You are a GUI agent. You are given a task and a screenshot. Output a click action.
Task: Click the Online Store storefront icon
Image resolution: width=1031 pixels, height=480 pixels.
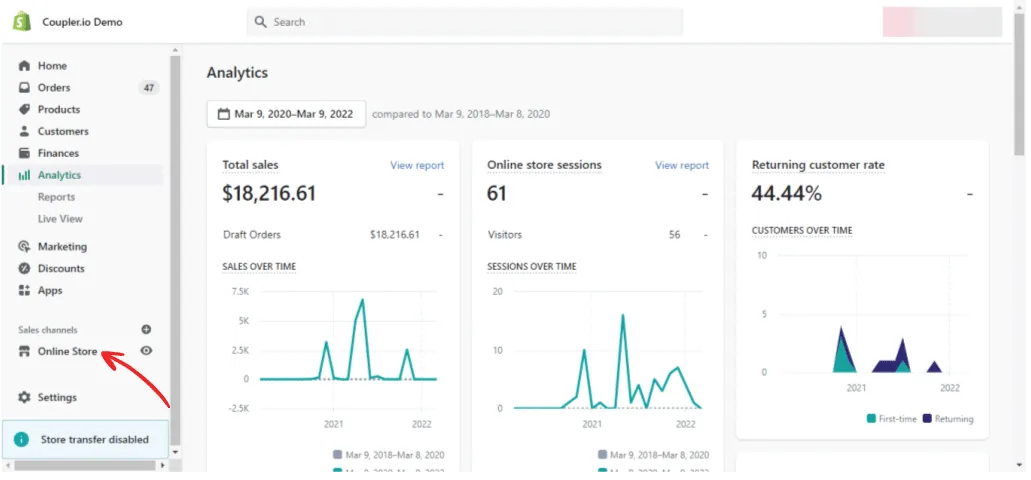coord(24,351)
